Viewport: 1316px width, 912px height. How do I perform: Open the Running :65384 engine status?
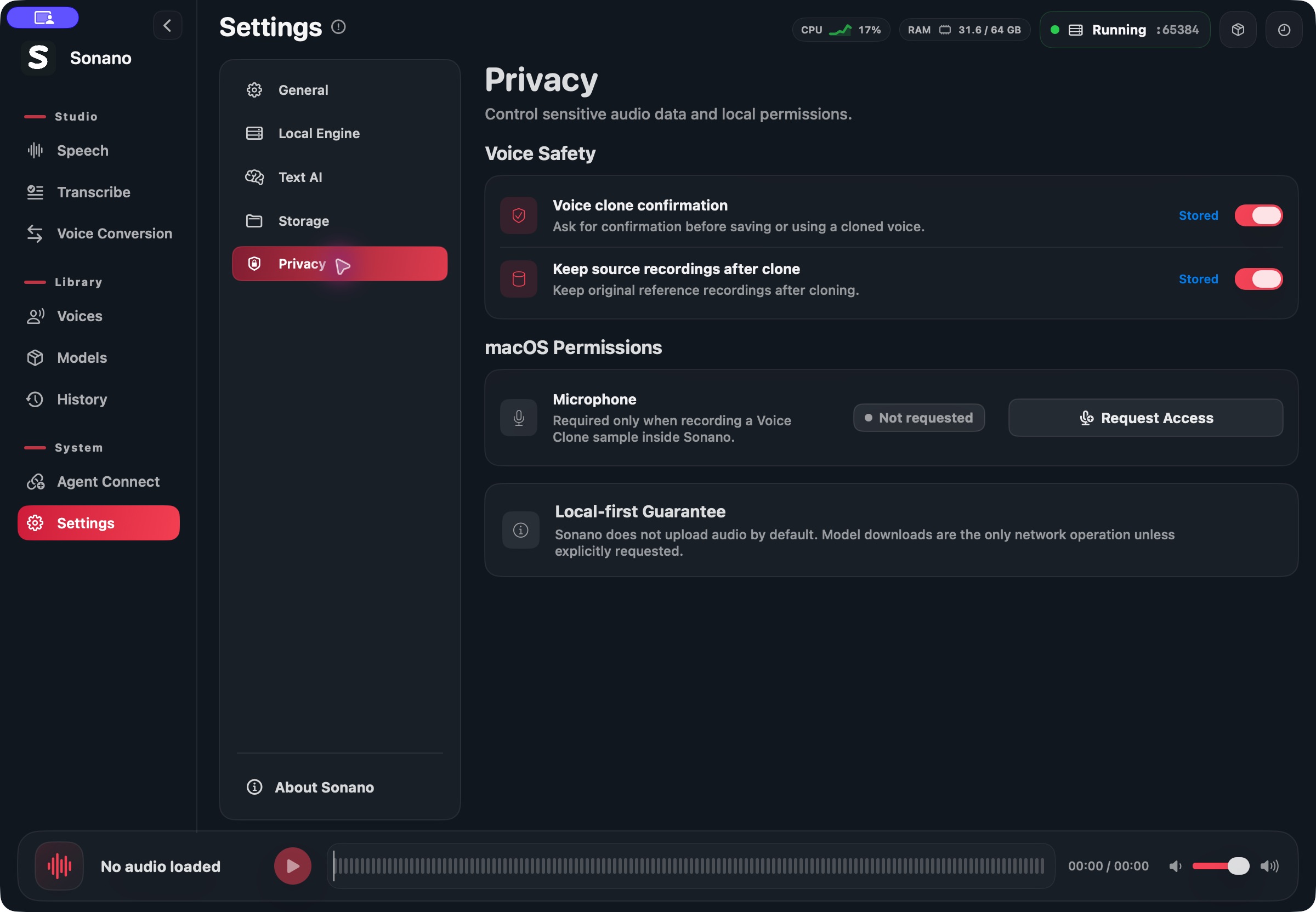[x=1125, y=30]
